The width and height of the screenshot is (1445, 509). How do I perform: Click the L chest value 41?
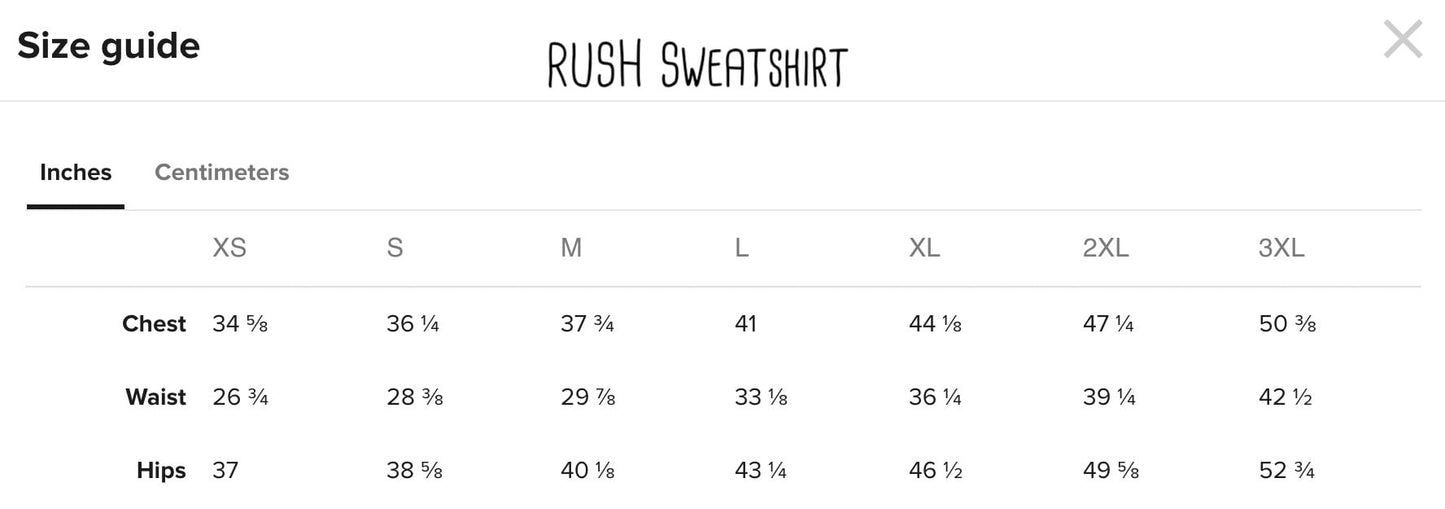pyautogui.click(x=746, y=324)
